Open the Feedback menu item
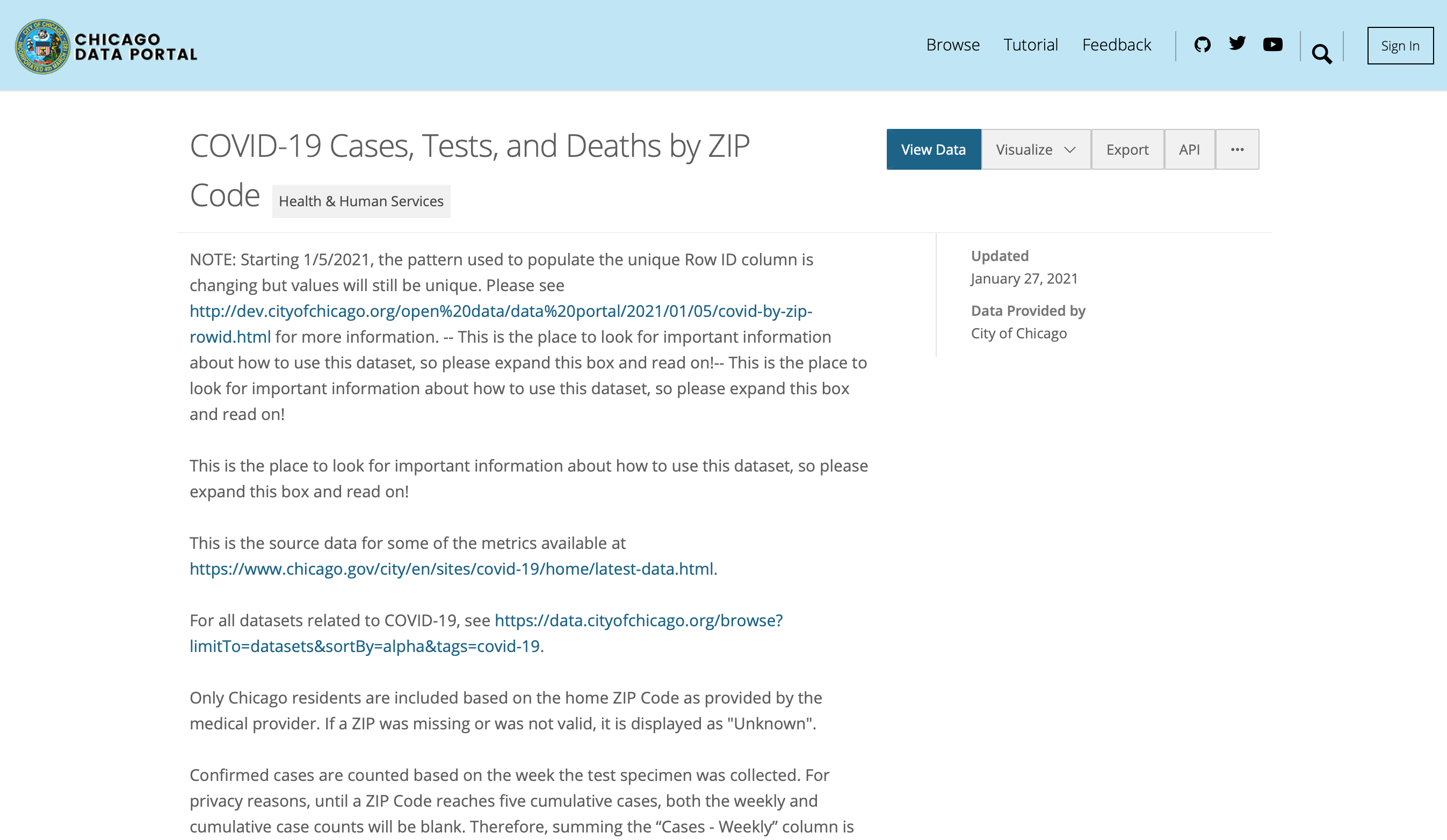 pyautogui.click(x=1116, y=45)
